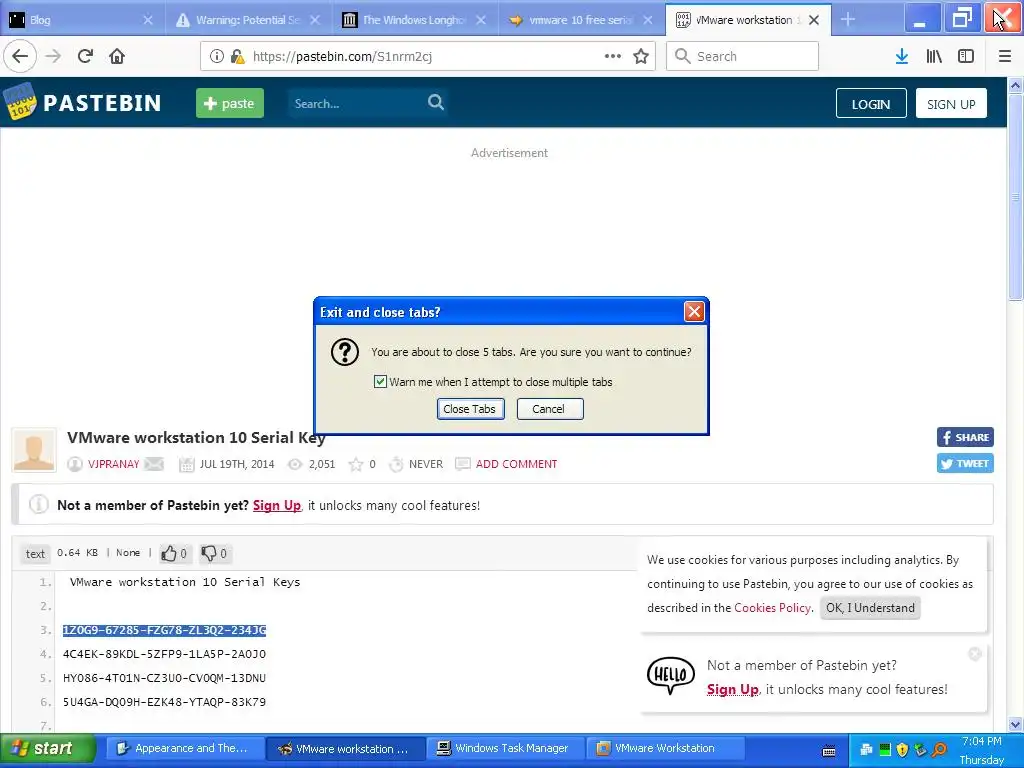The width and height of the screenshot is (1024, 768).
Task: Click the text syntax label
Action: [35, 554]
